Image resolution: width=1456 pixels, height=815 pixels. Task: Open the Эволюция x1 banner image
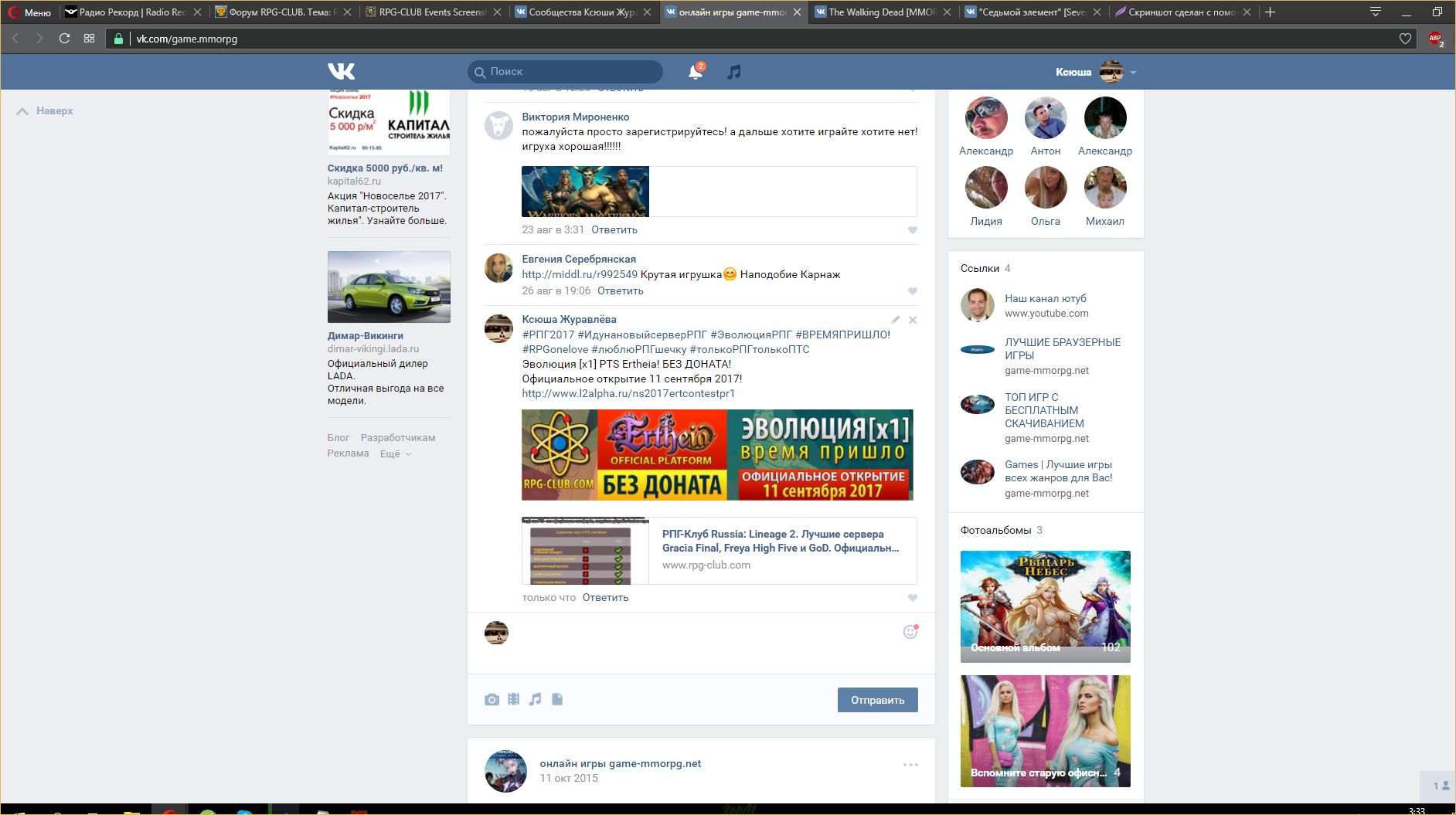(717, 455)
